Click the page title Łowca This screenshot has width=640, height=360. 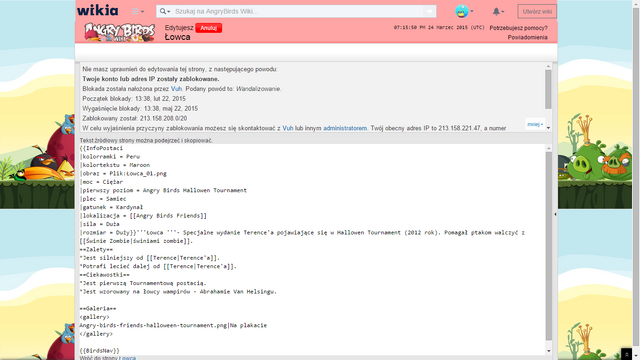click(x=178, y=37)
